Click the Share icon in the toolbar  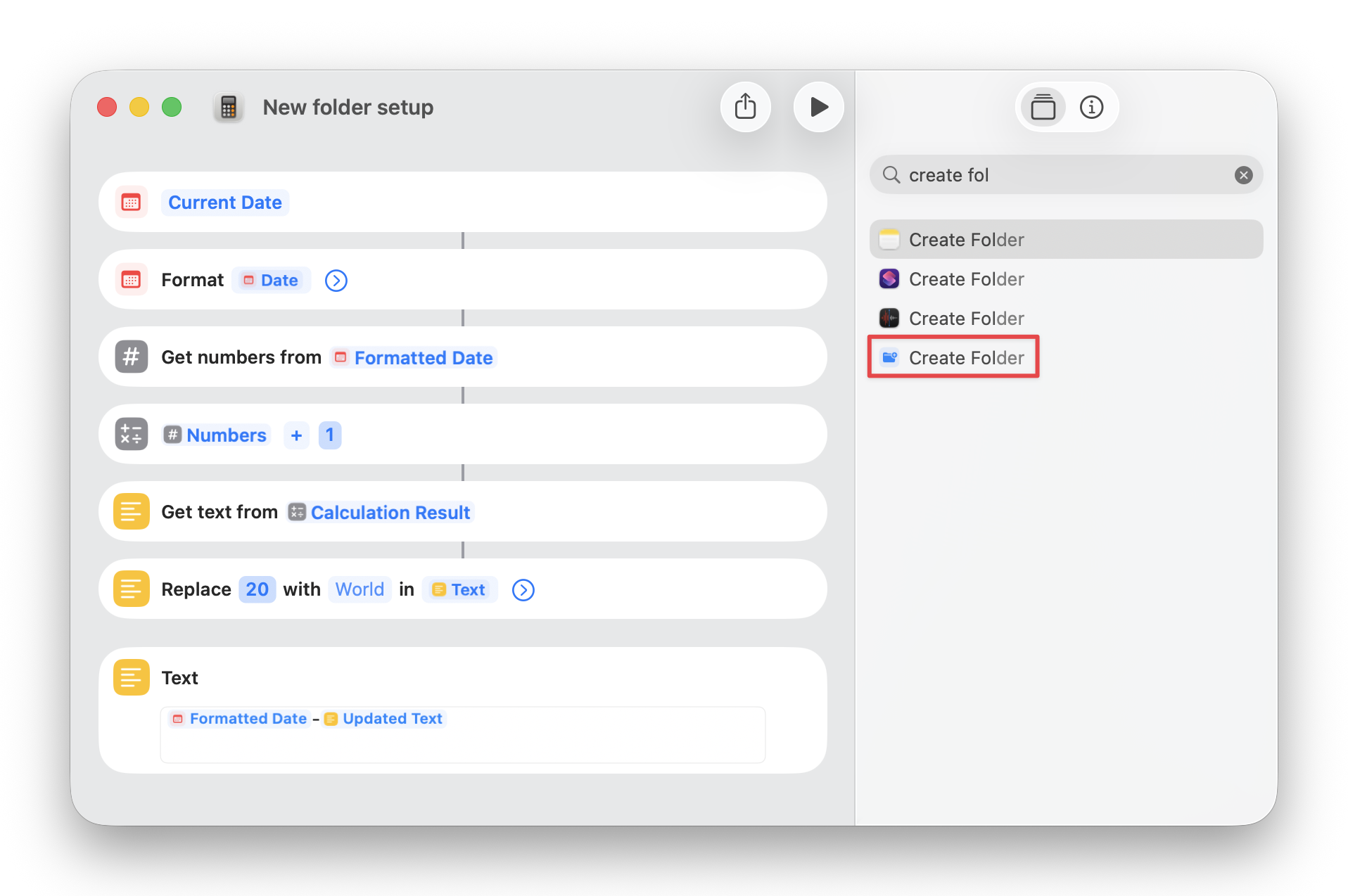(746, 107)
